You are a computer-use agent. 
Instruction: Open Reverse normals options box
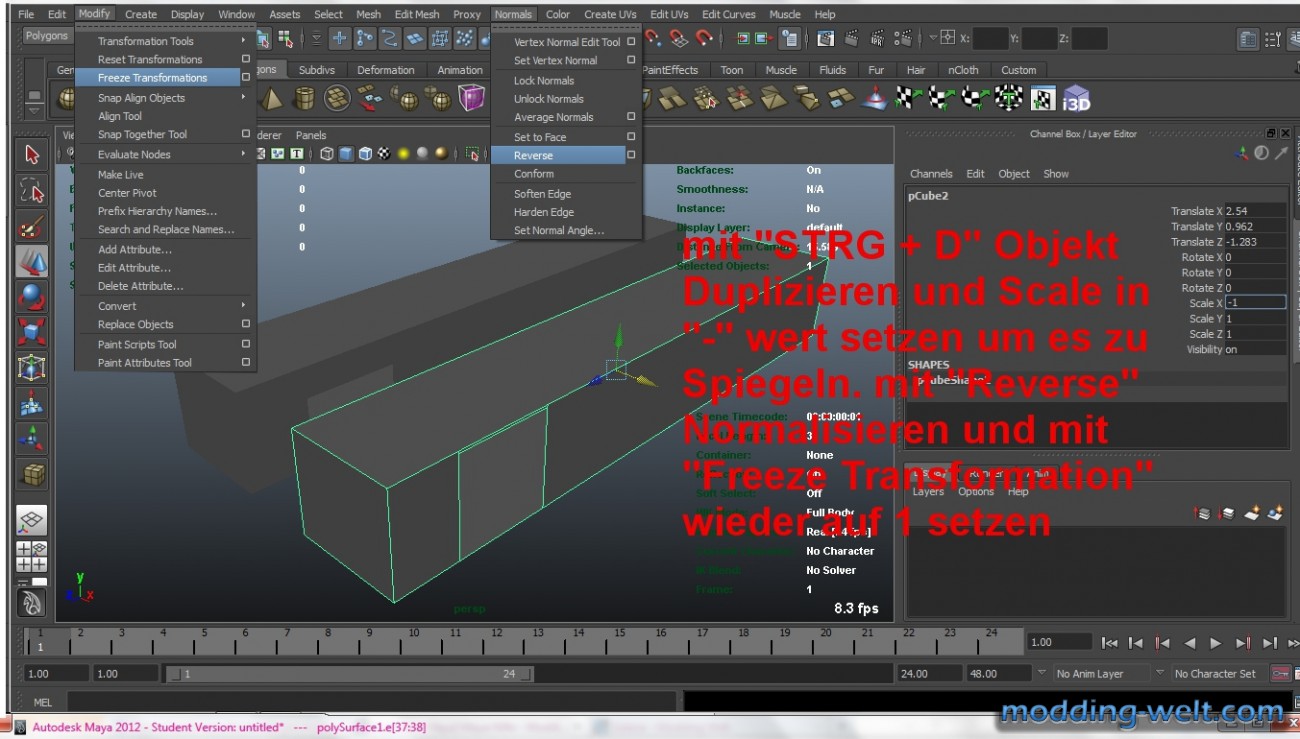[631, 155]
